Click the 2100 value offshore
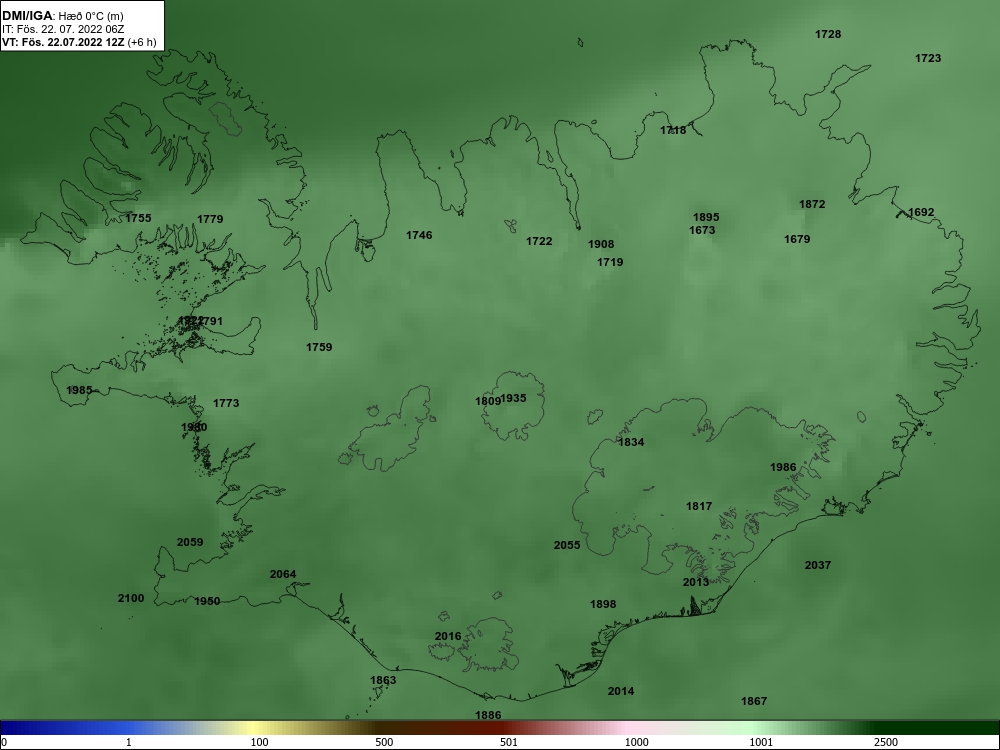The width and height of the screenshot is (1000, 750). coord(131,598)
